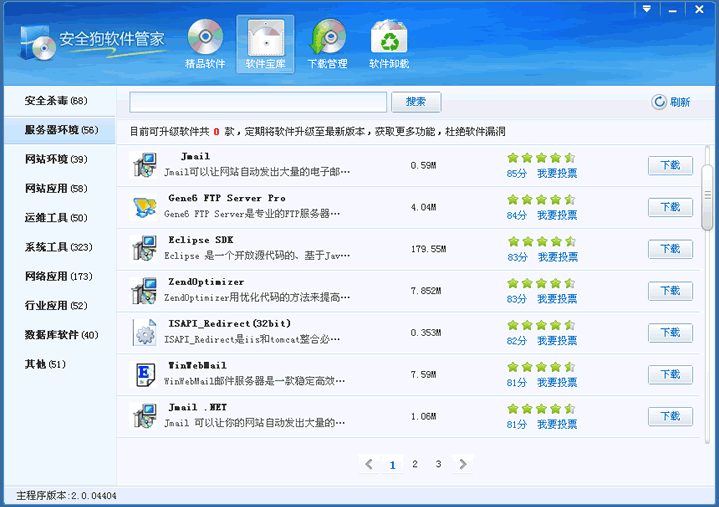Click the 85分 score text
719x507 pixels.
click(516, 173)
